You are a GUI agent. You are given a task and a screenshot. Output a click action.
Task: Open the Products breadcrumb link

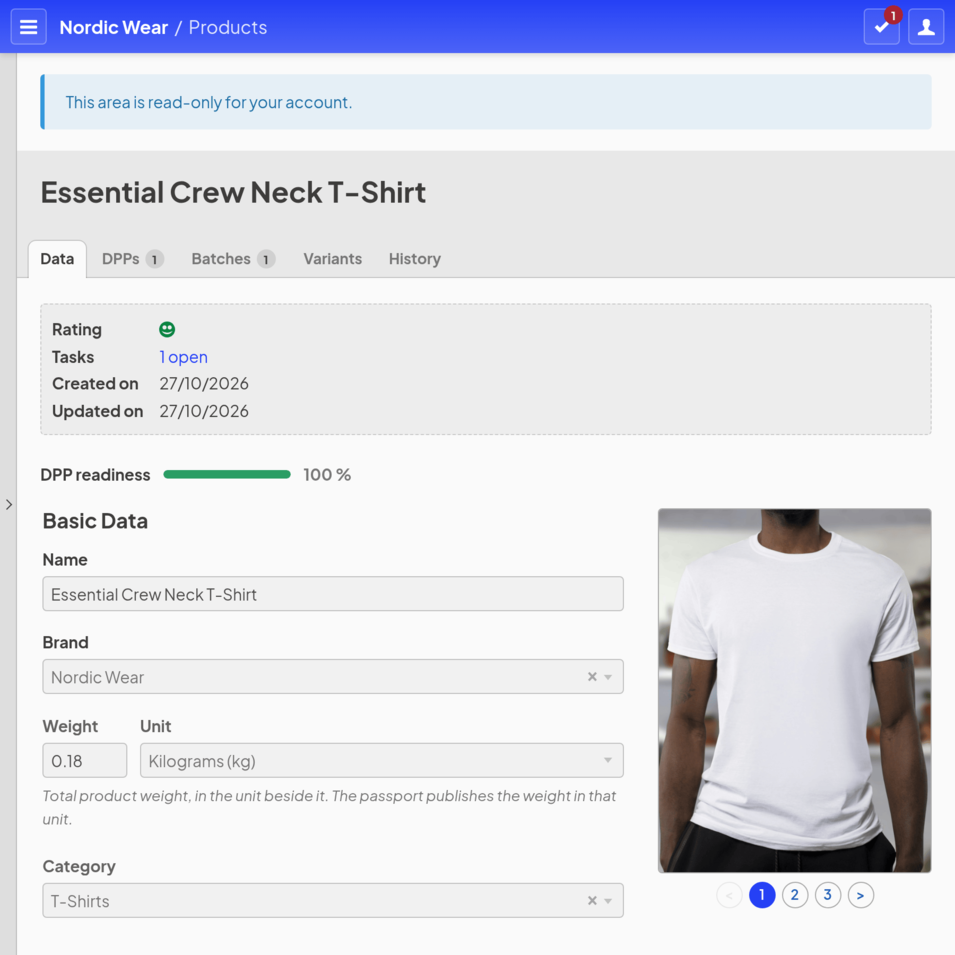(x=228, y=27)
